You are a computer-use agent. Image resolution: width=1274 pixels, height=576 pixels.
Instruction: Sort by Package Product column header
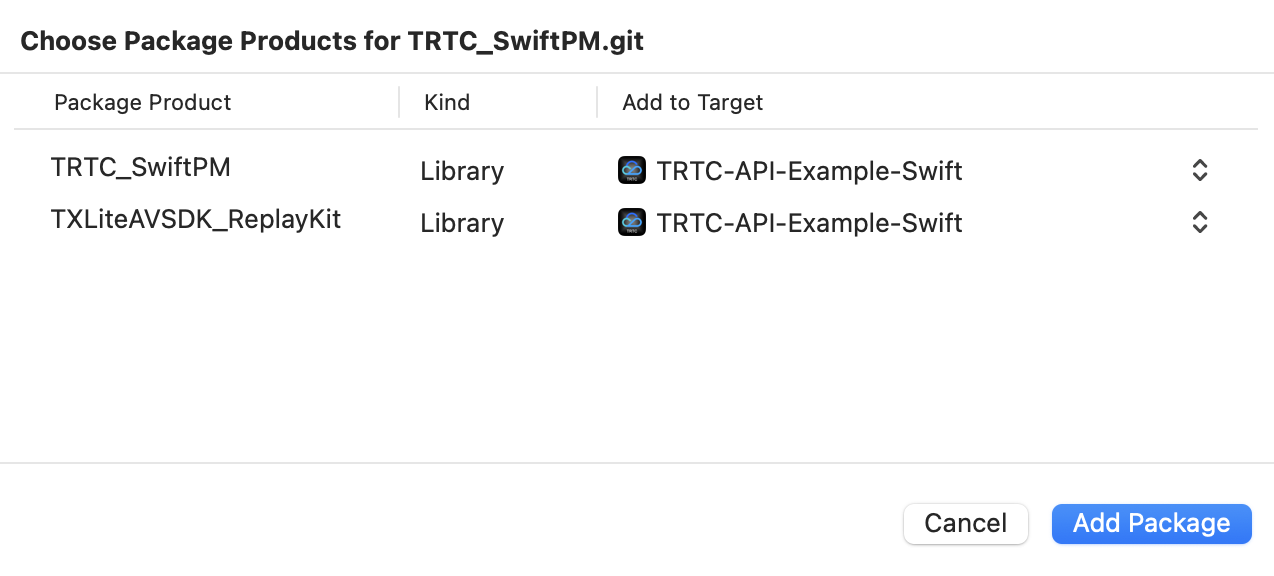142,102
